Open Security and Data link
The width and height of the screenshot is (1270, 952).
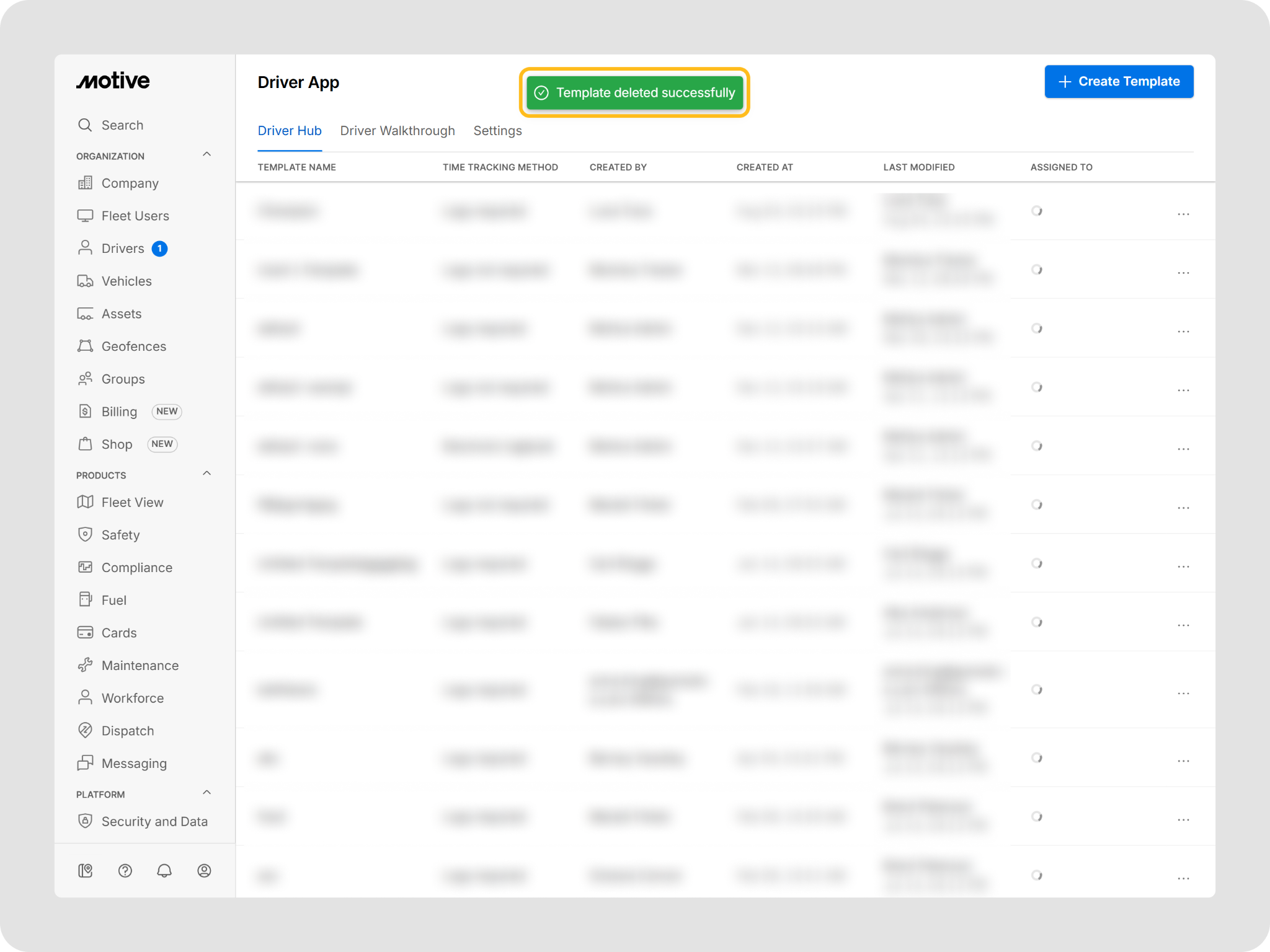[154, 821]
